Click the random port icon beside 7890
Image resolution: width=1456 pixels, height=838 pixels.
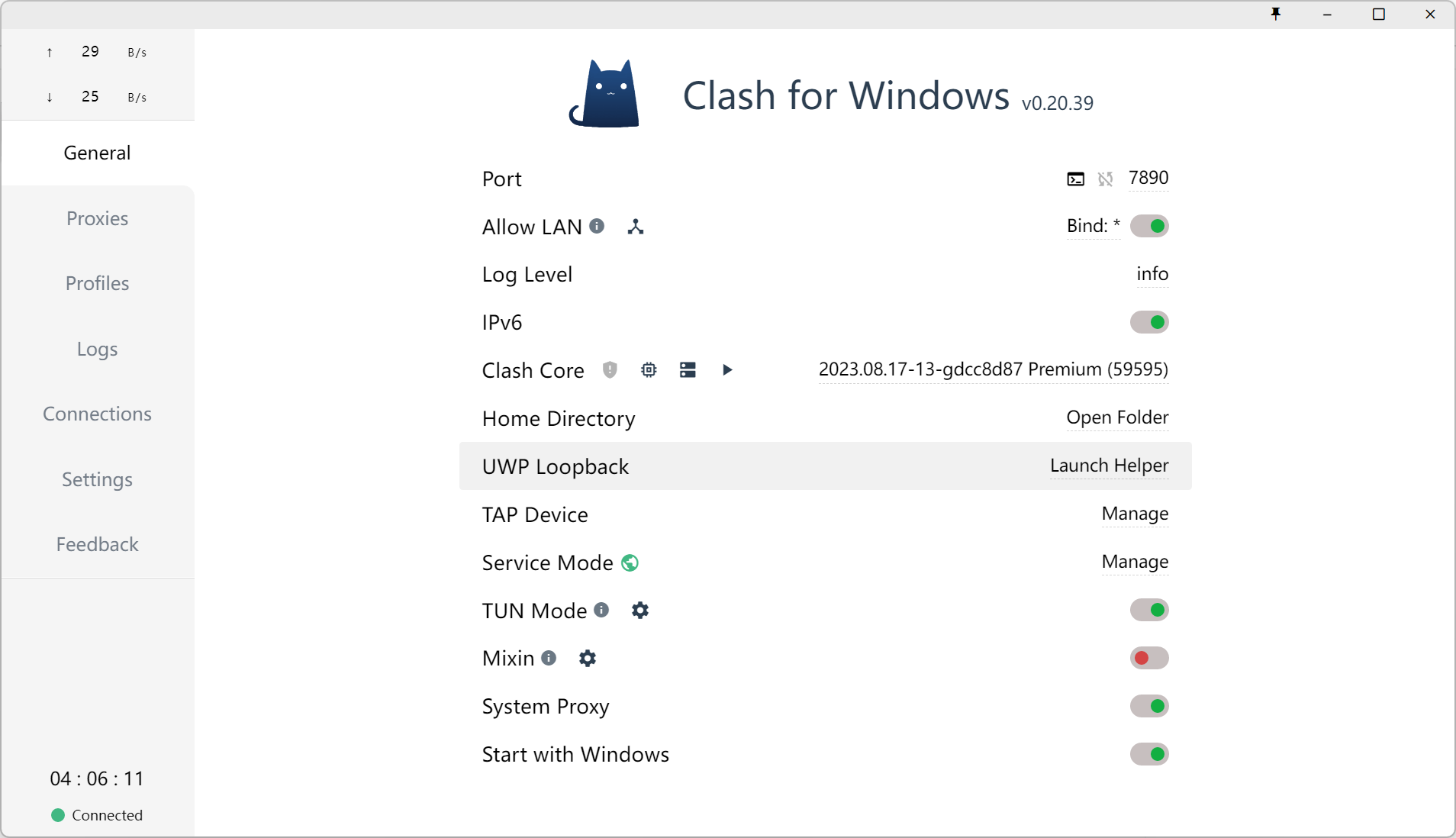tap(1105, 179)
